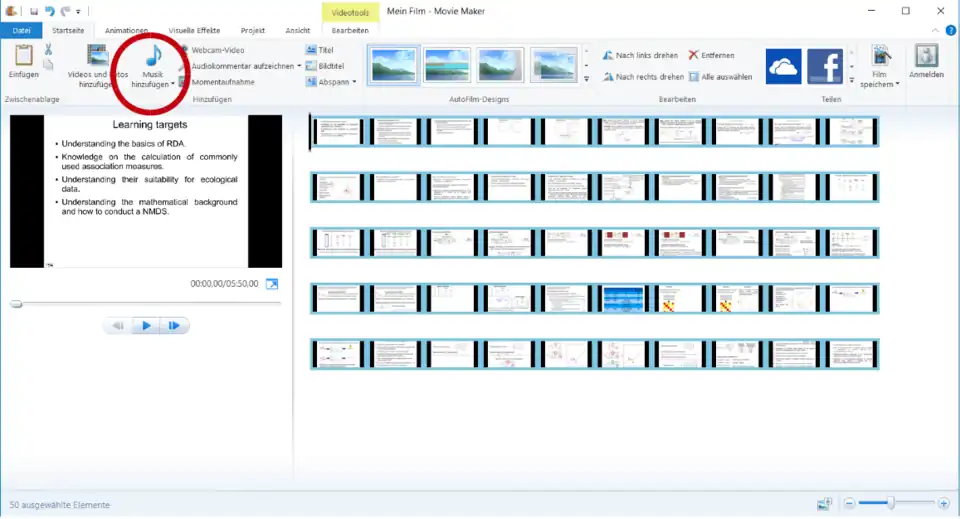This screenshot has width=960, height=519.
Task: Rotate clip left with Nach links drehen
Action: (x=640, y=56)
